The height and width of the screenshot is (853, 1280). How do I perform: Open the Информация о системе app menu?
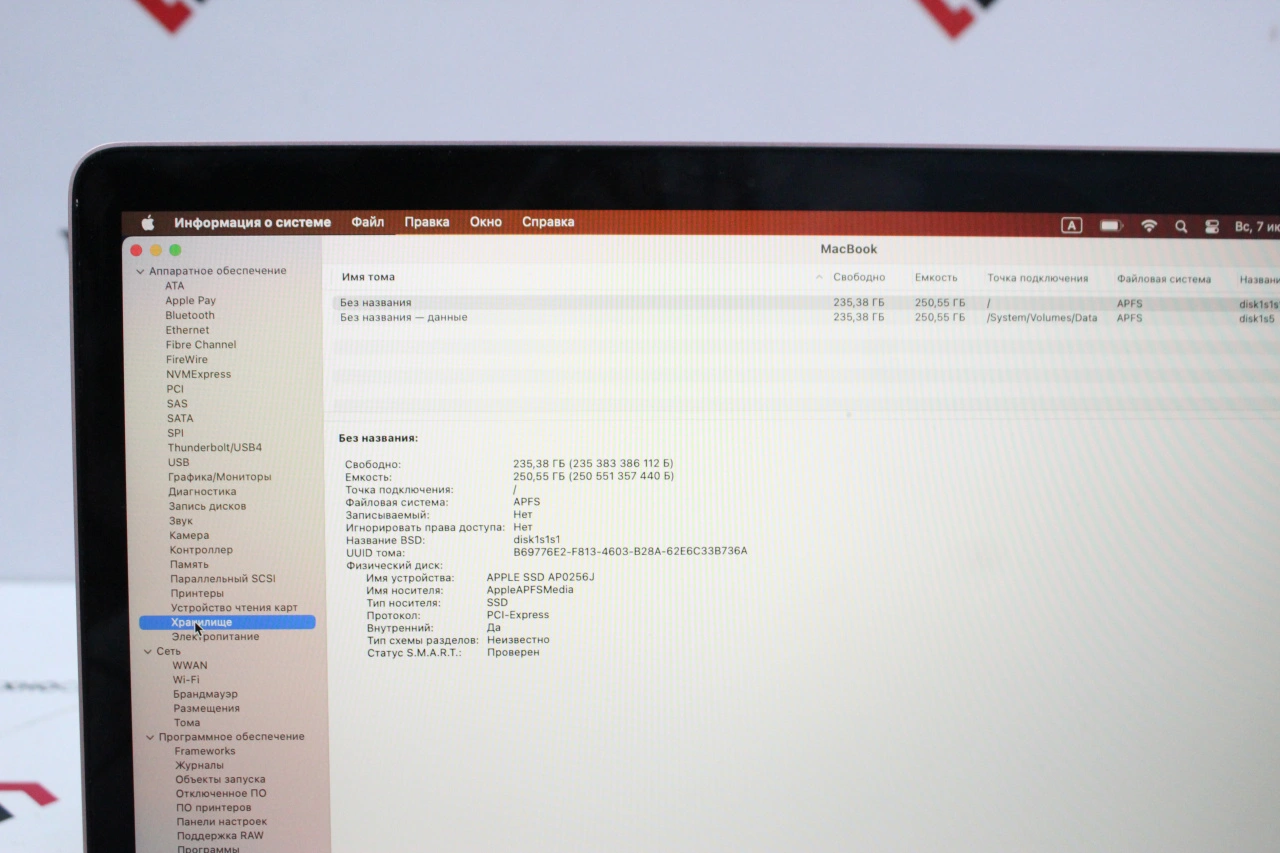tap(252, 223)
